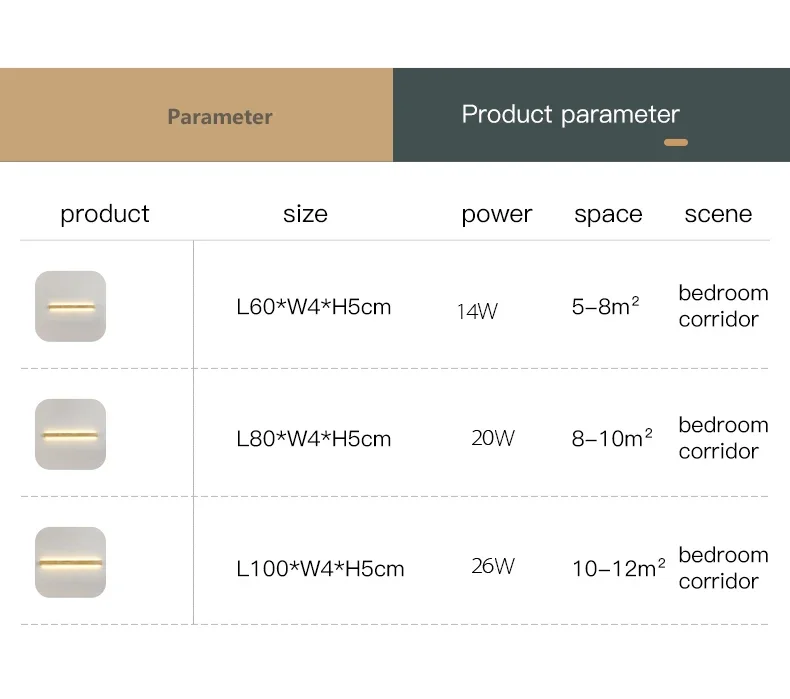
Task: Click the L100 lamp product thumbnail
Action: [71, 562]
